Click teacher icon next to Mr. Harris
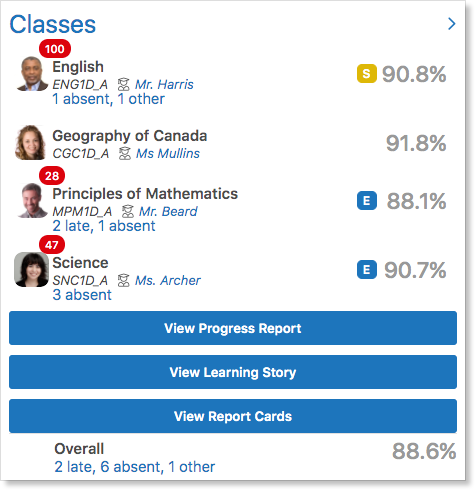Viewport: 476px width, 491px height. [x=124, y=85]
